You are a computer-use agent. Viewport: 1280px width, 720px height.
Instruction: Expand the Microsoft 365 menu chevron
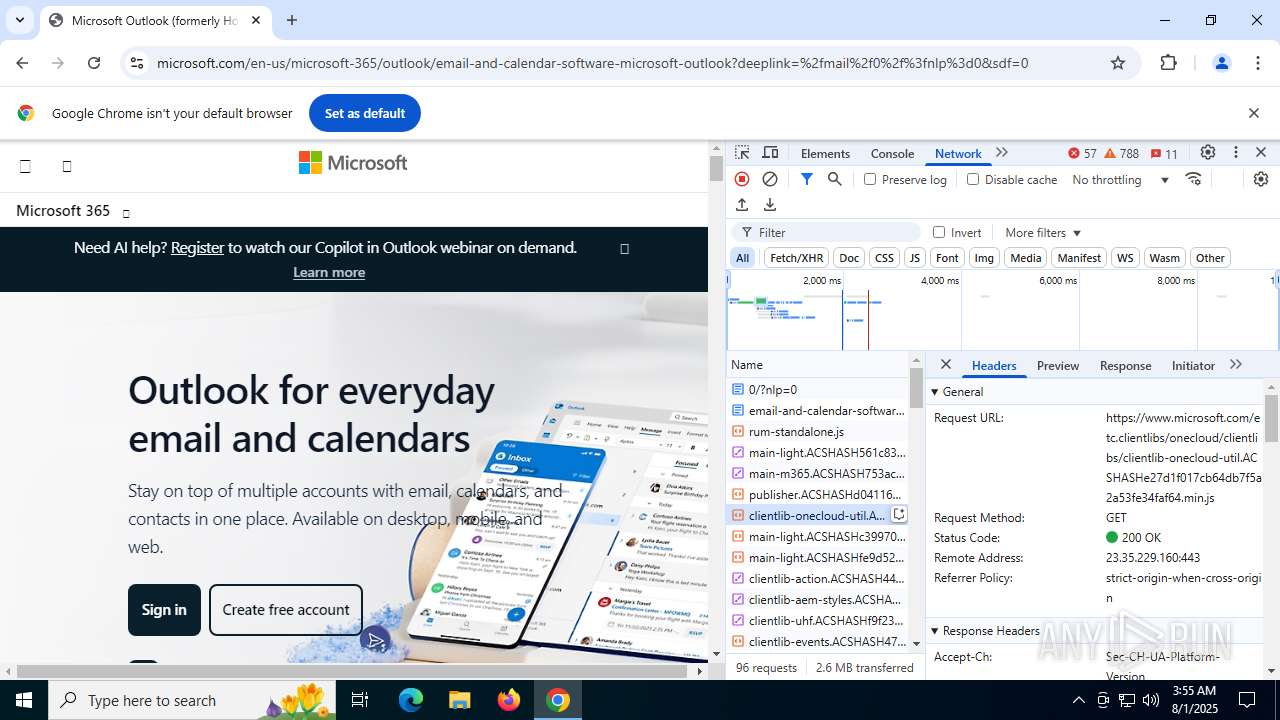(x=126, y=213)
